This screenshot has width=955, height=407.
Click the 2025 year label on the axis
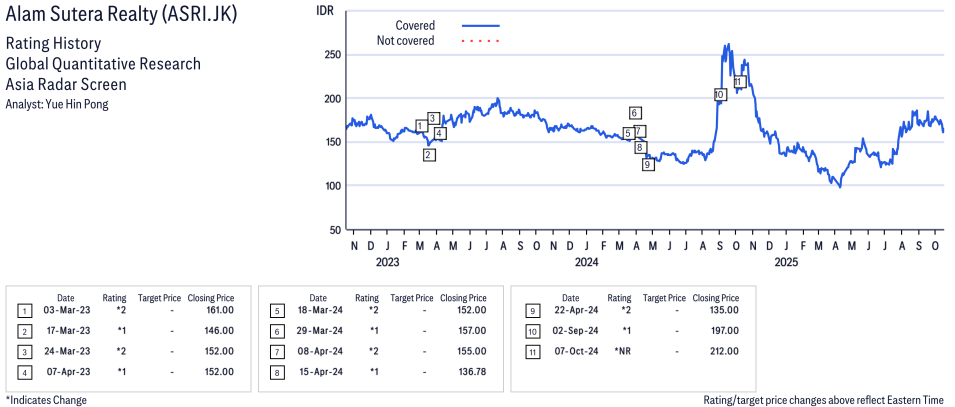point(787,263)
